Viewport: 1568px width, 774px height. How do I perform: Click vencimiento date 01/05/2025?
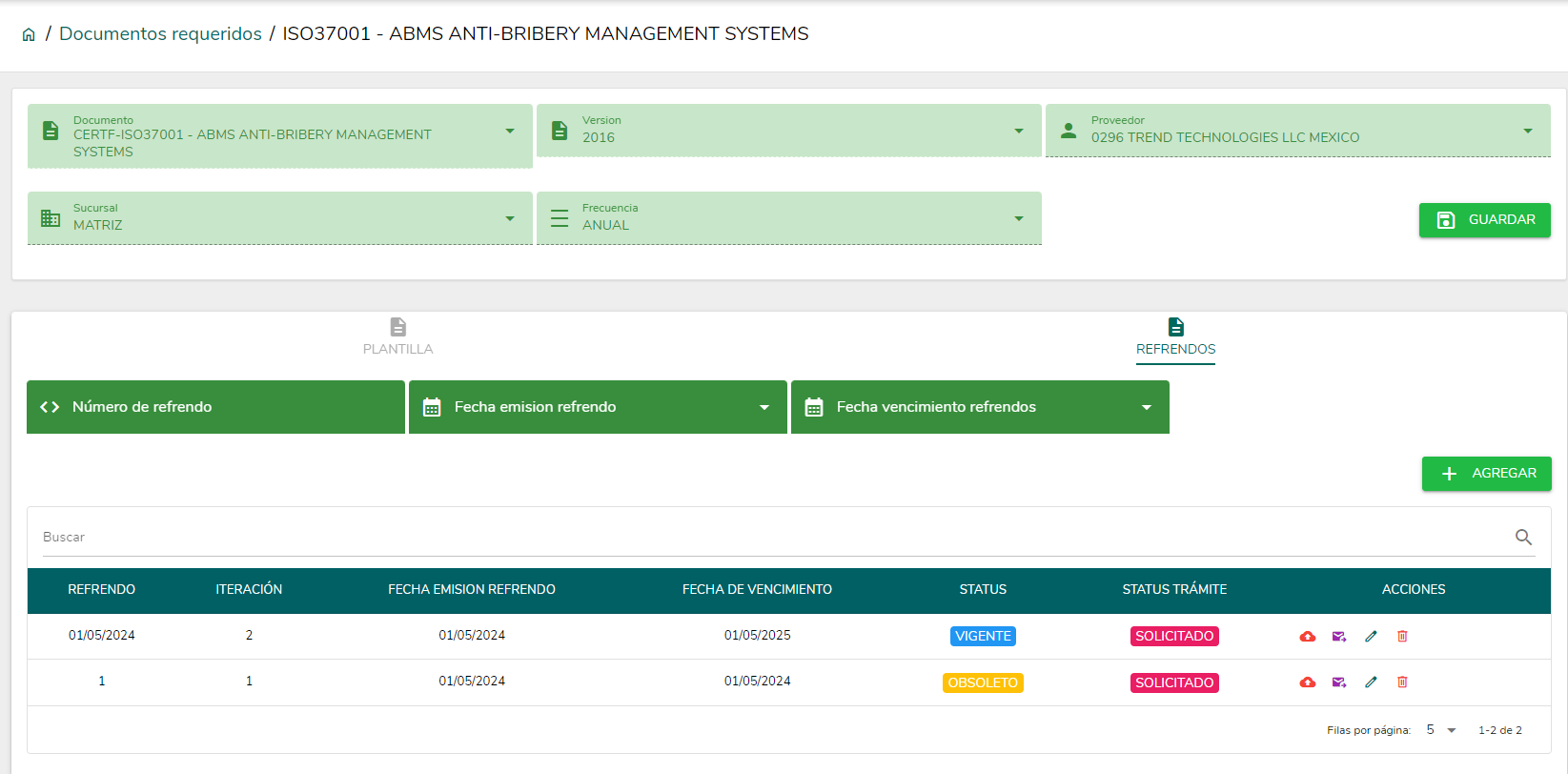[x=757, y=636]
